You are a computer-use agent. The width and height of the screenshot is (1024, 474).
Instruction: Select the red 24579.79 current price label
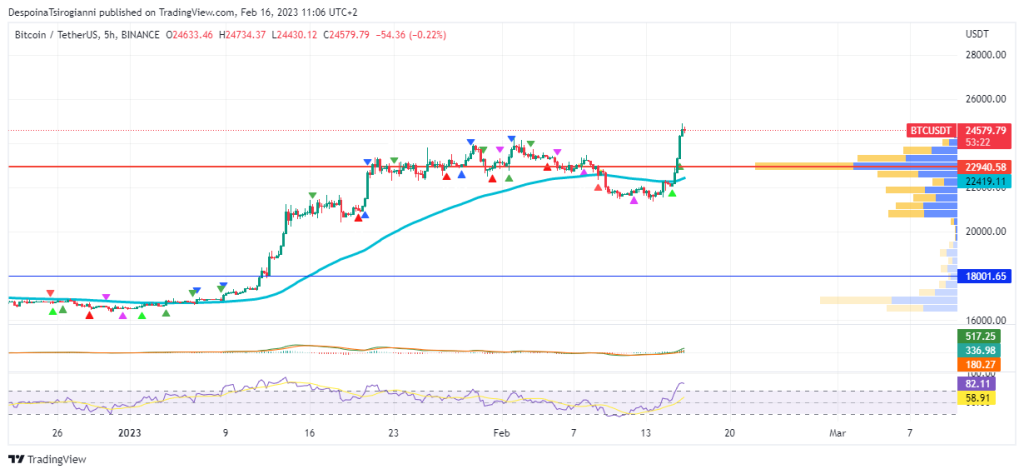pos(985,130)
